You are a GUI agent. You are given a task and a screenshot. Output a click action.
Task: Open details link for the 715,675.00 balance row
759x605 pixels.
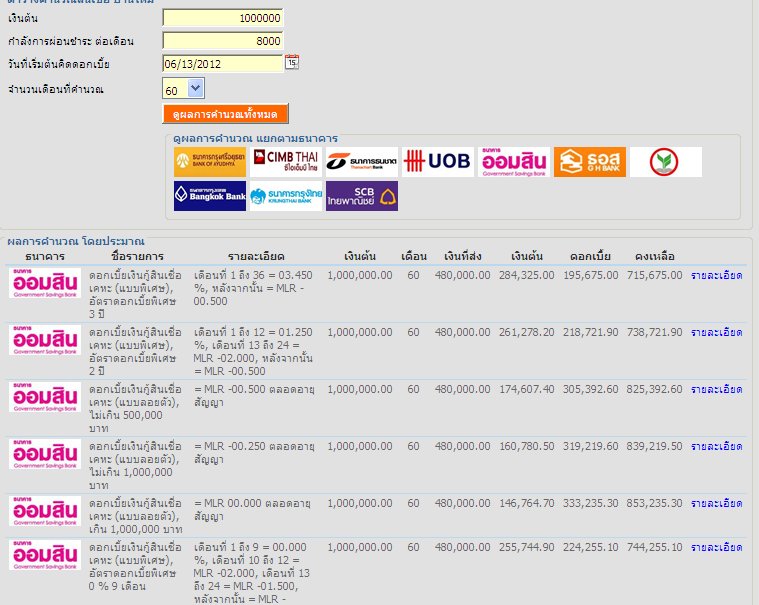tap(716, 275)
